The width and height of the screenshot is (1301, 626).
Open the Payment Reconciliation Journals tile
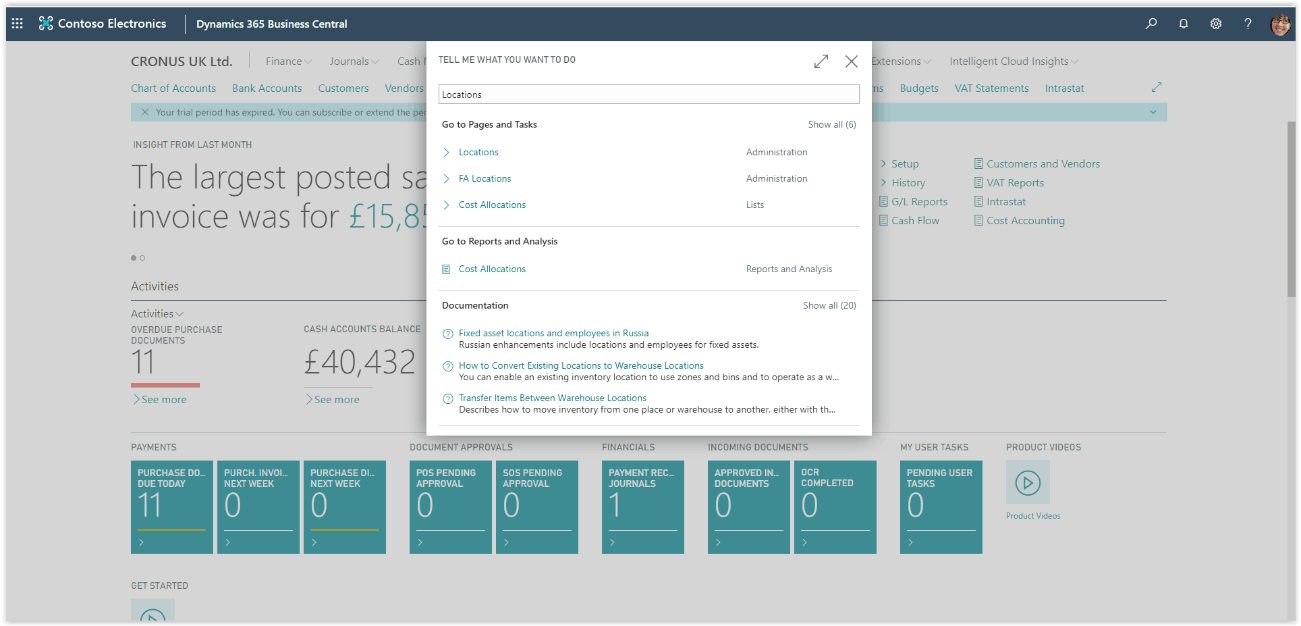[643, 507]
